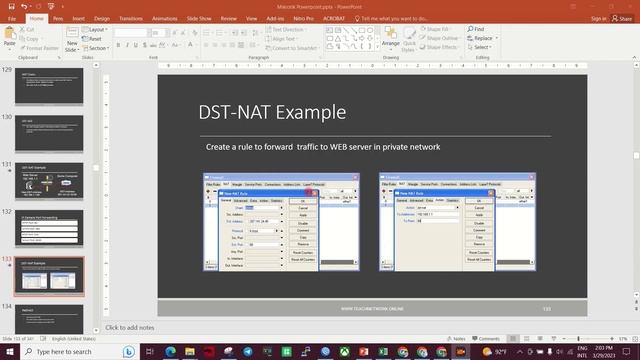Switch to Transitions tab
This screenshot has width=640, height=360.
[131, 18]
